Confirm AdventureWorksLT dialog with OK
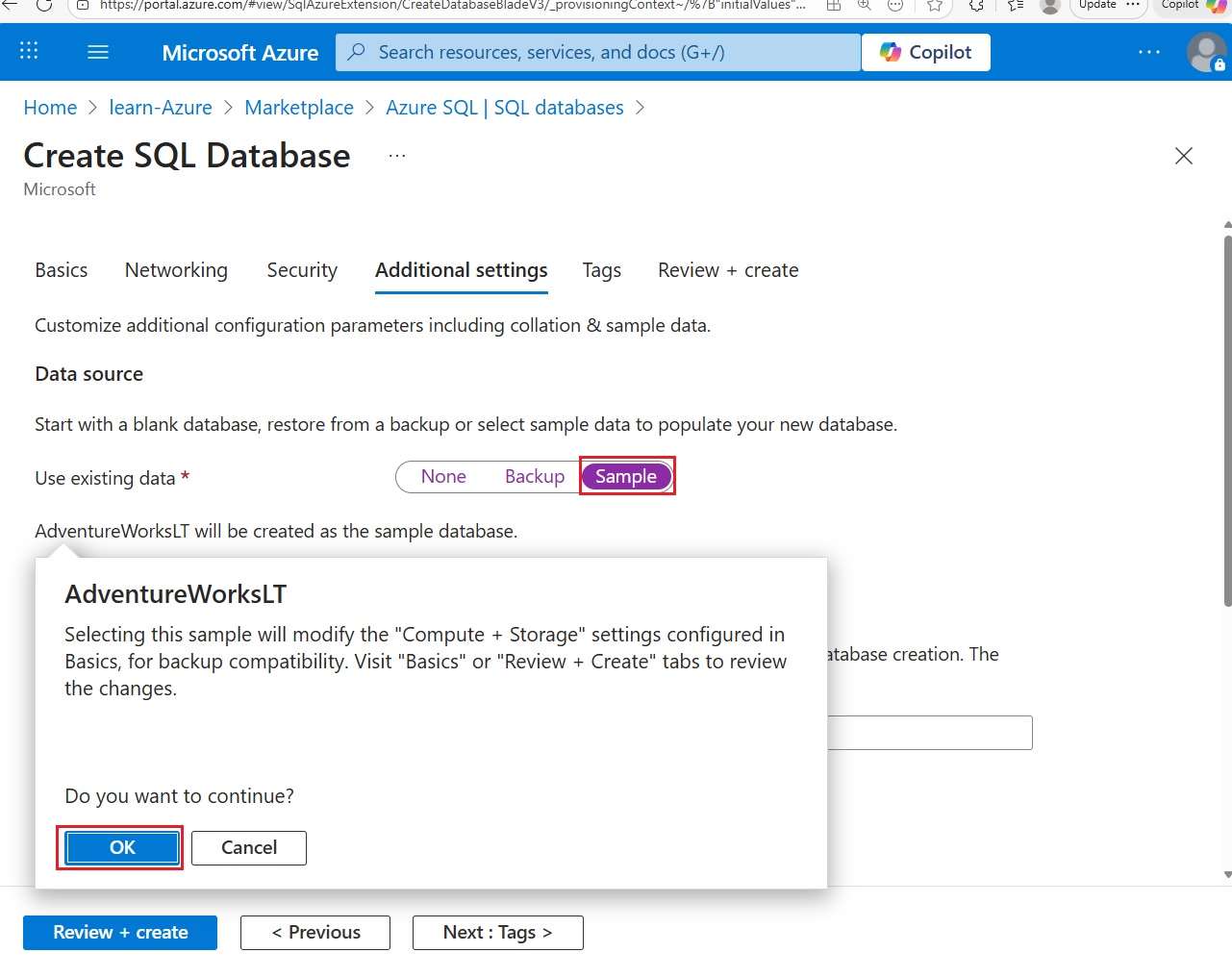This screenshot has width=1232, height=978. 122,847
